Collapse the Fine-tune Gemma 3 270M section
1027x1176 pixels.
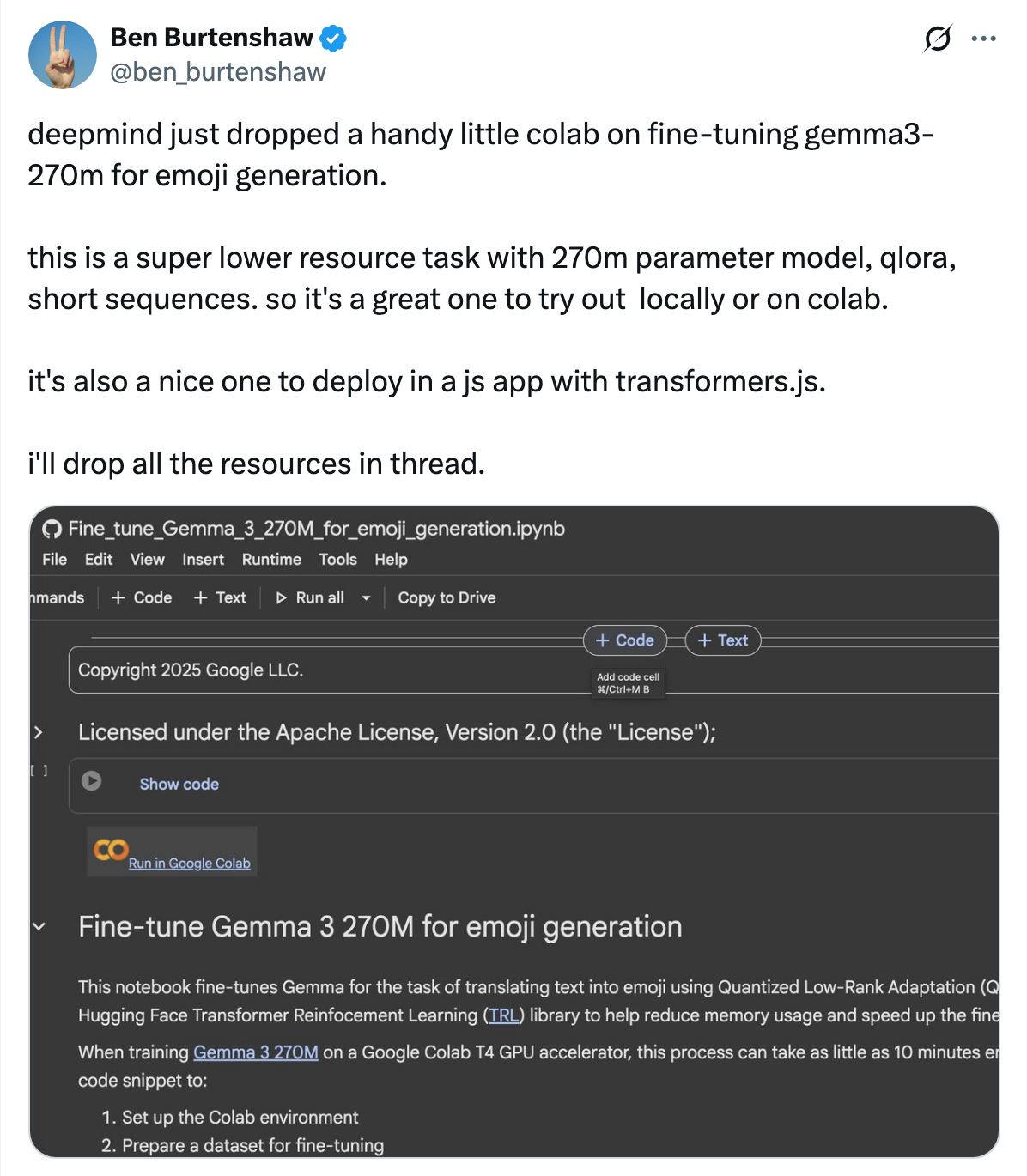(39, 927)
